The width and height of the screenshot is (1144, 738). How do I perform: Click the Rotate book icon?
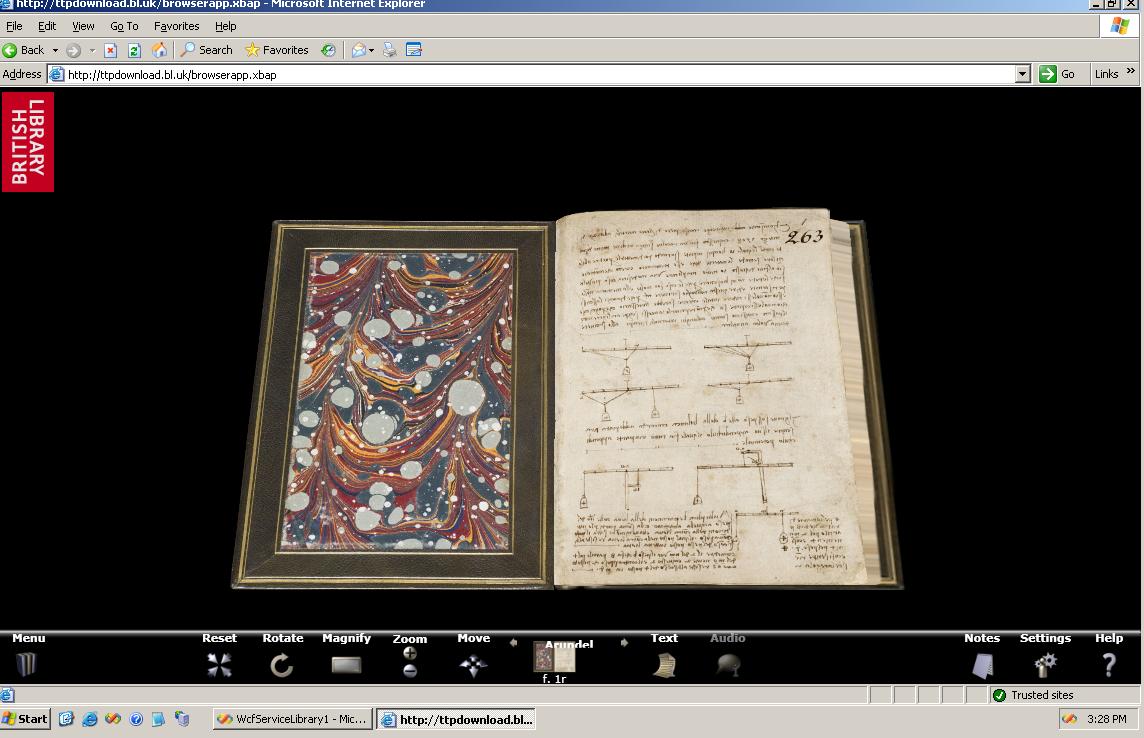(282, 665)
